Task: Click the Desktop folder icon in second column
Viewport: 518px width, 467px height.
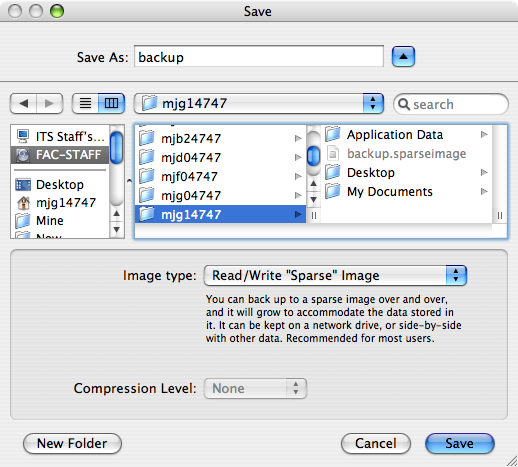Action: [x=333, y=172]
